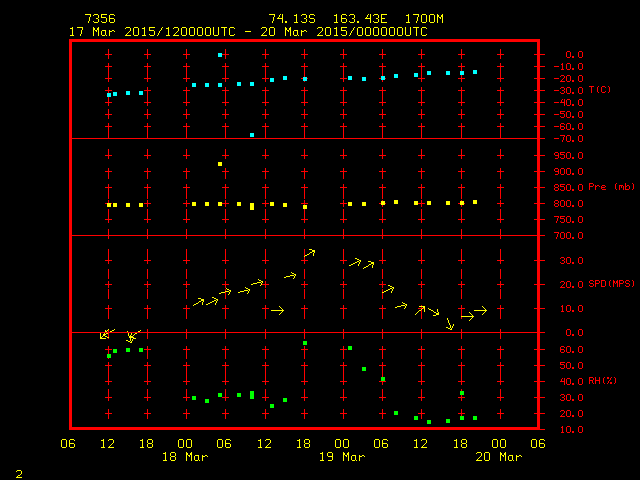Screen dimensions: 640x480
Task: Select the 20 Mar date label
Action: (x=498, y=457)
